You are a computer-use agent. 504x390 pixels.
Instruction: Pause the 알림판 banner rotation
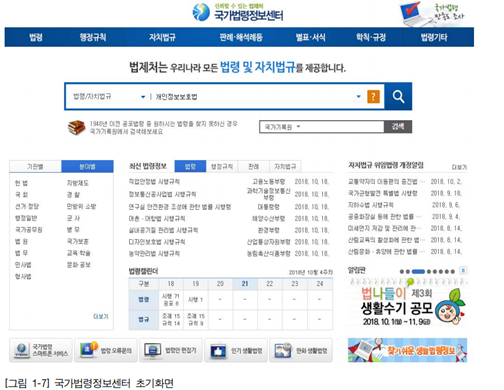tap(463, 271)
